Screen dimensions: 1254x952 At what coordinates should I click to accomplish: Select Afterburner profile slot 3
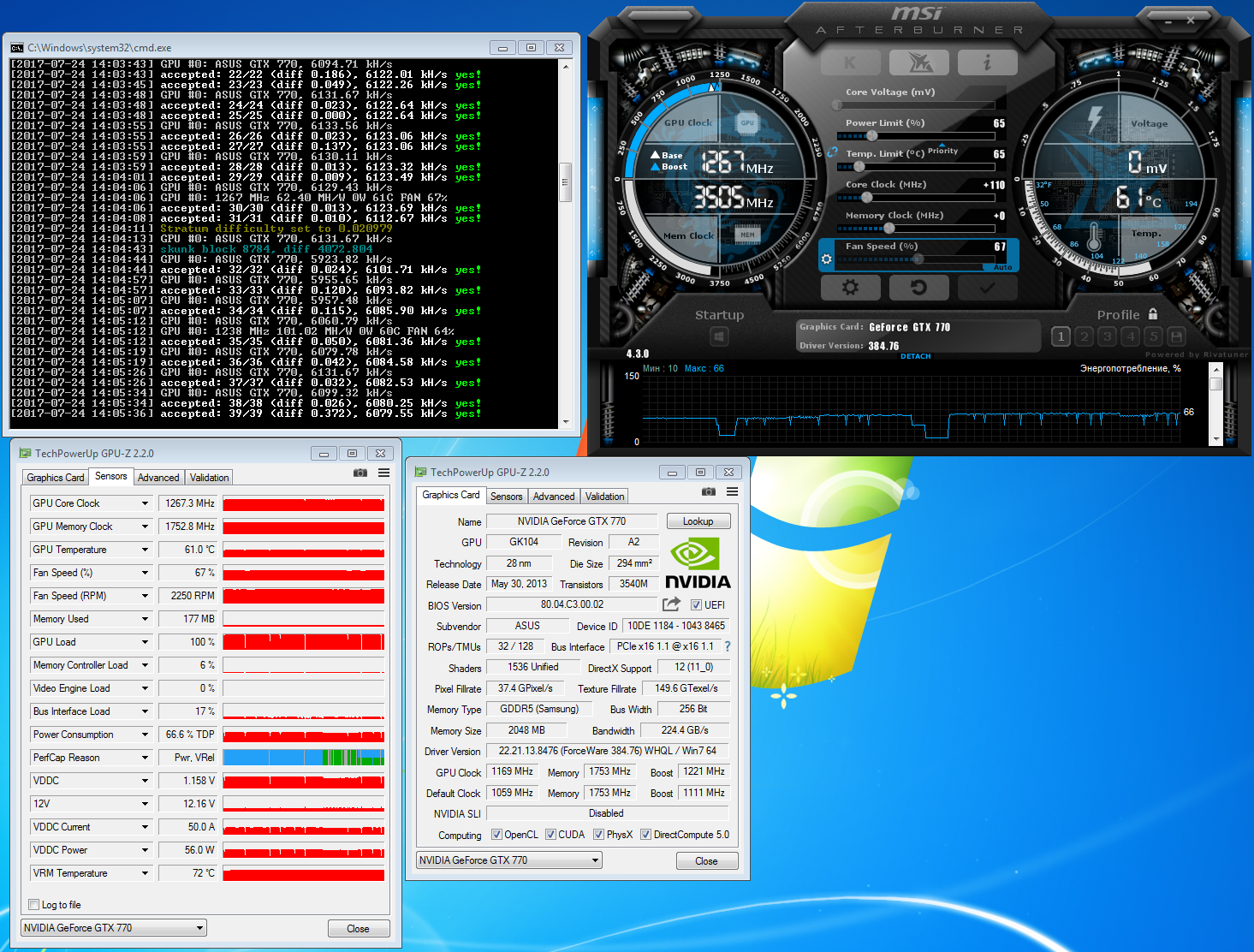(1108, 336)
